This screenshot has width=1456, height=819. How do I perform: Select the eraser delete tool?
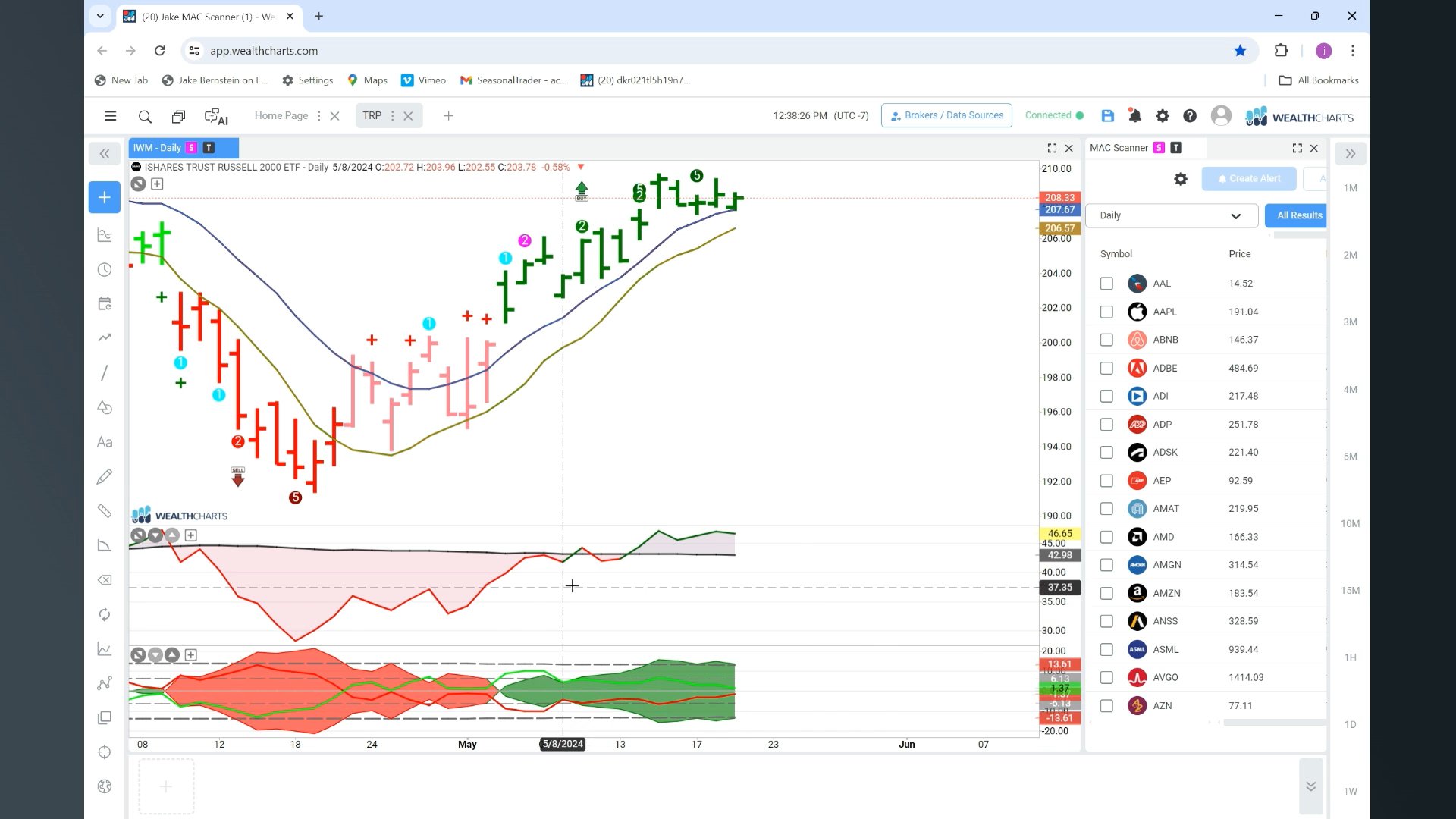coord(105,580)
